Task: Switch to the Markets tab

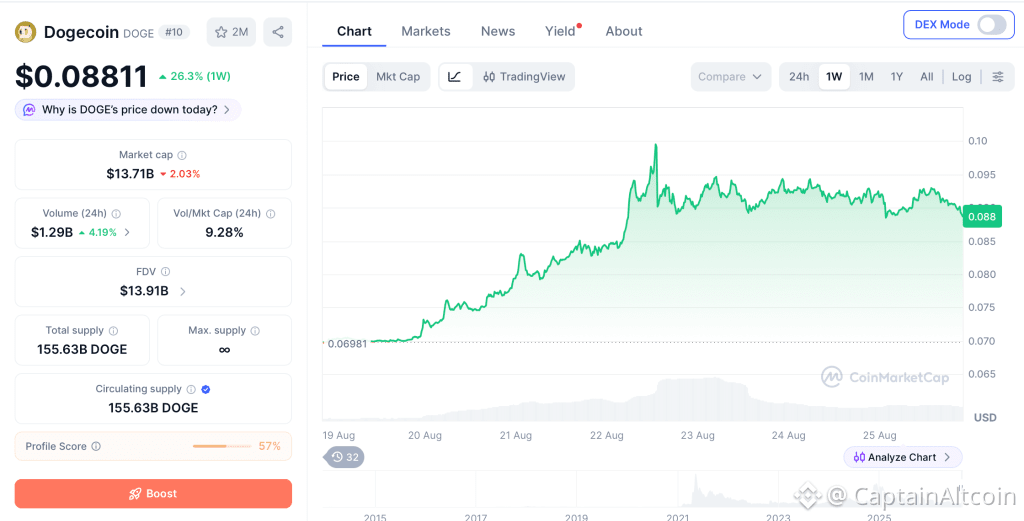Action: point(426,31)
